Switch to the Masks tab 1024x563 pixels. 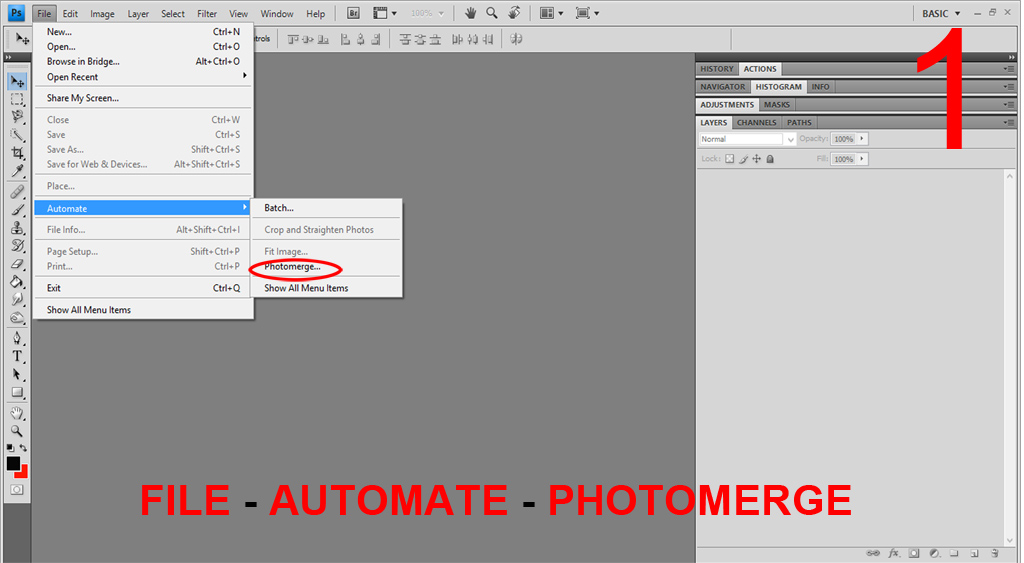pos(776,105)
